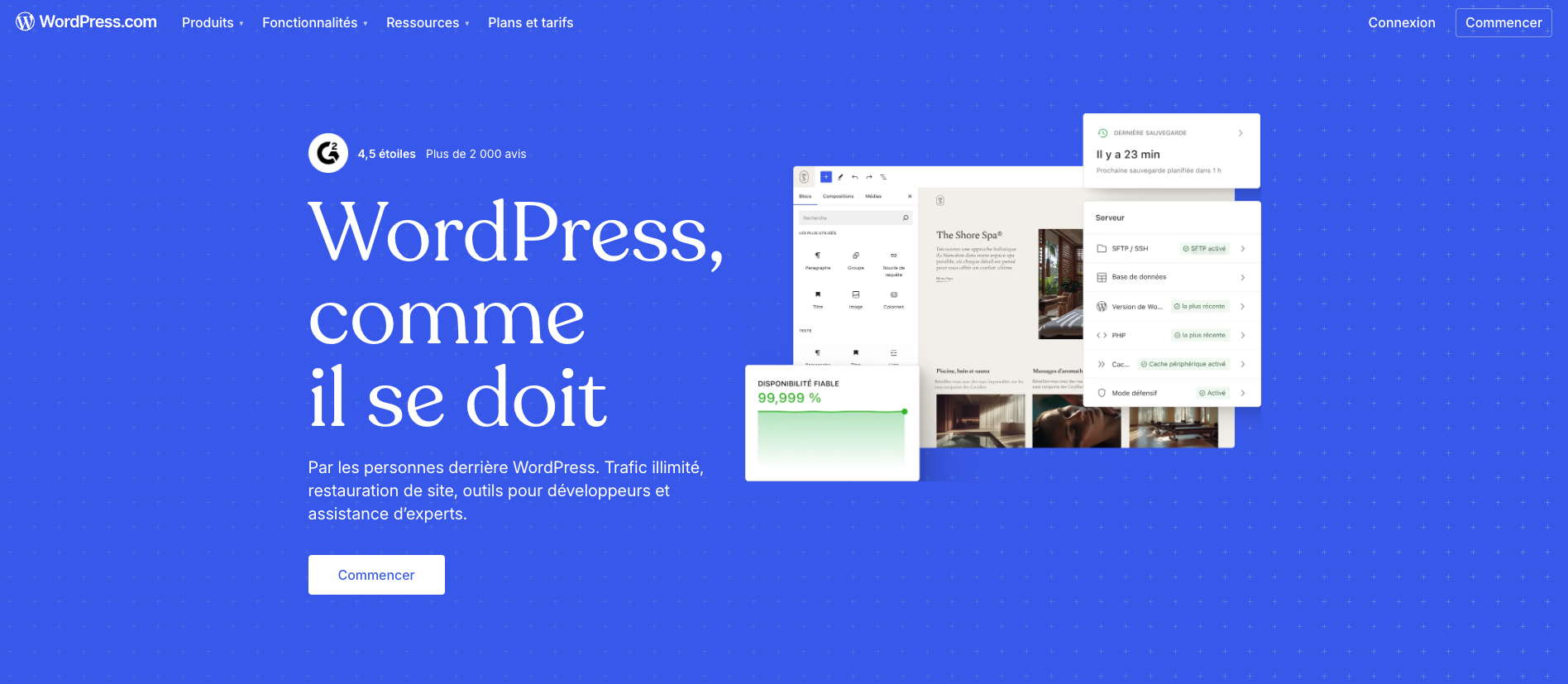Click the site logo at editor top-left corner
The width and height of the screenshot is (1568, 684).
(804, 177)
